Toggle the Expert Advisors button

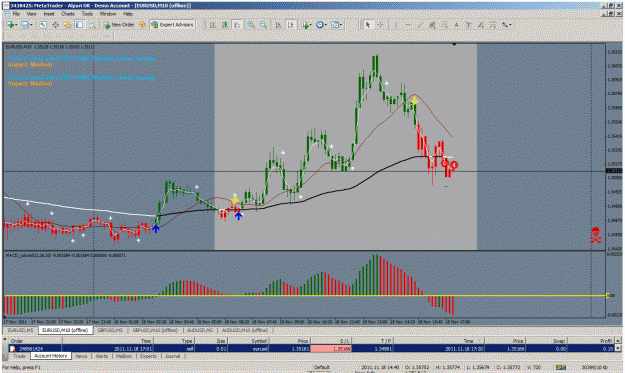[x=173, y=25]
